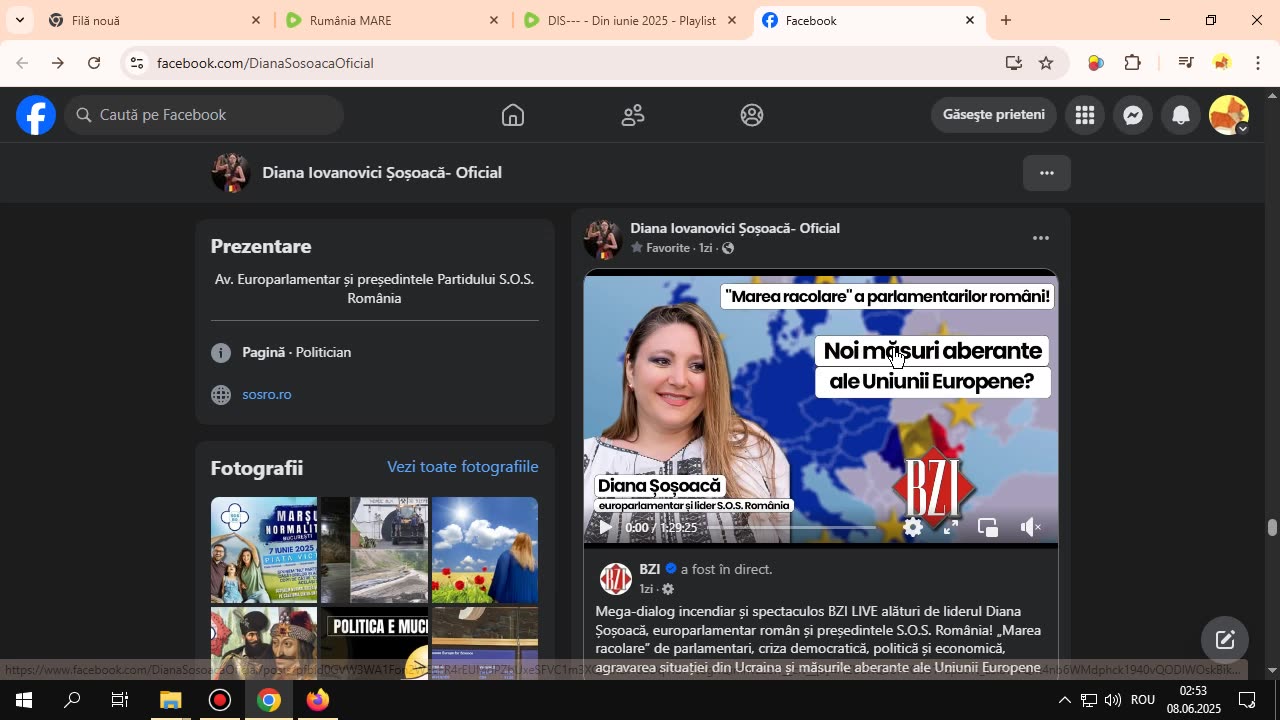Open the Facebook logo home link

pyautogui.click(x=35, y=115)
